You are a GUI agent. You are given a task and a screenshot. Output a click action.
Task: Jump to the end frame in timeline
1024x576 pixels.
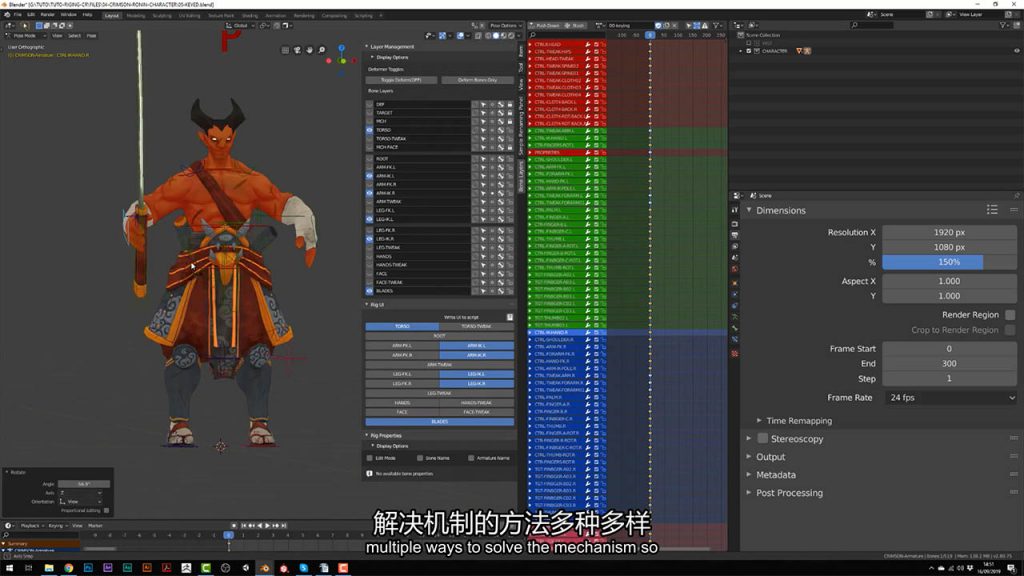[284, 525]
